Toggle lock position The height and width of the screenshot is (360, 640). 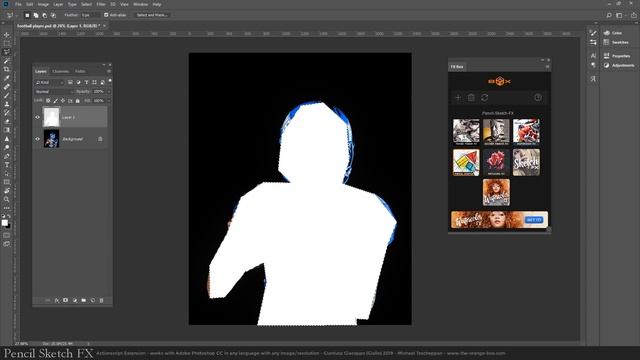[63, 100]
